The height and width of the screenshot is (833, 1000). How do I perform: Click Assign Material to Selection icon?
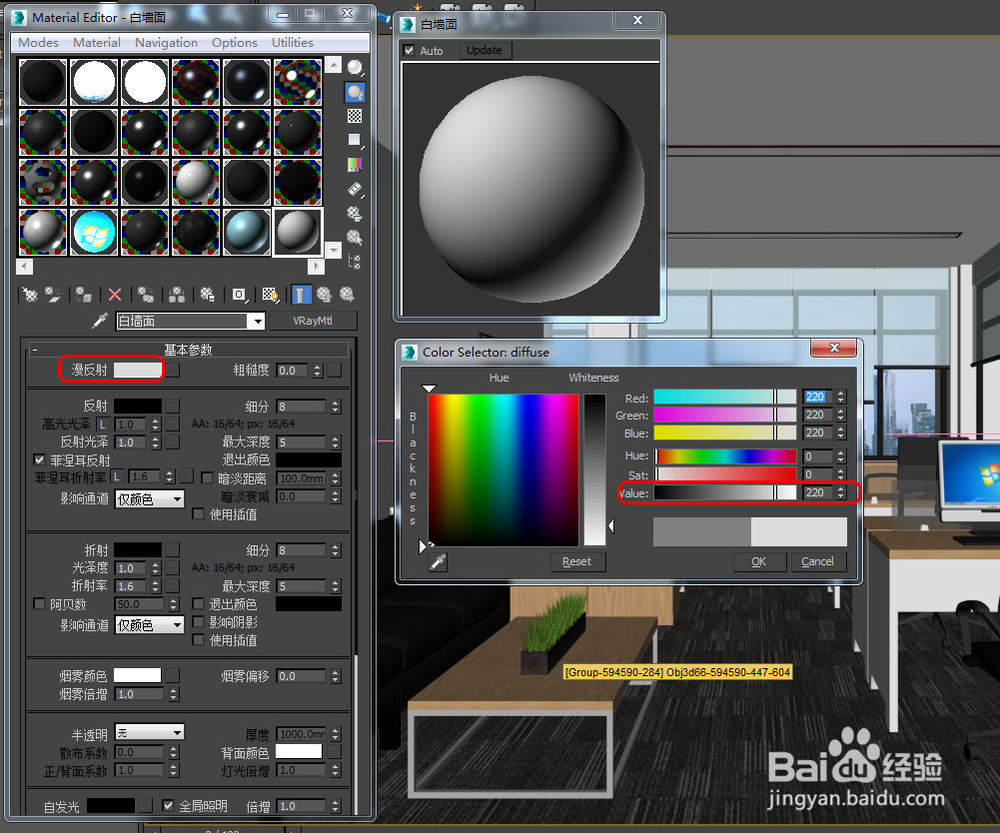click(84, 294)
